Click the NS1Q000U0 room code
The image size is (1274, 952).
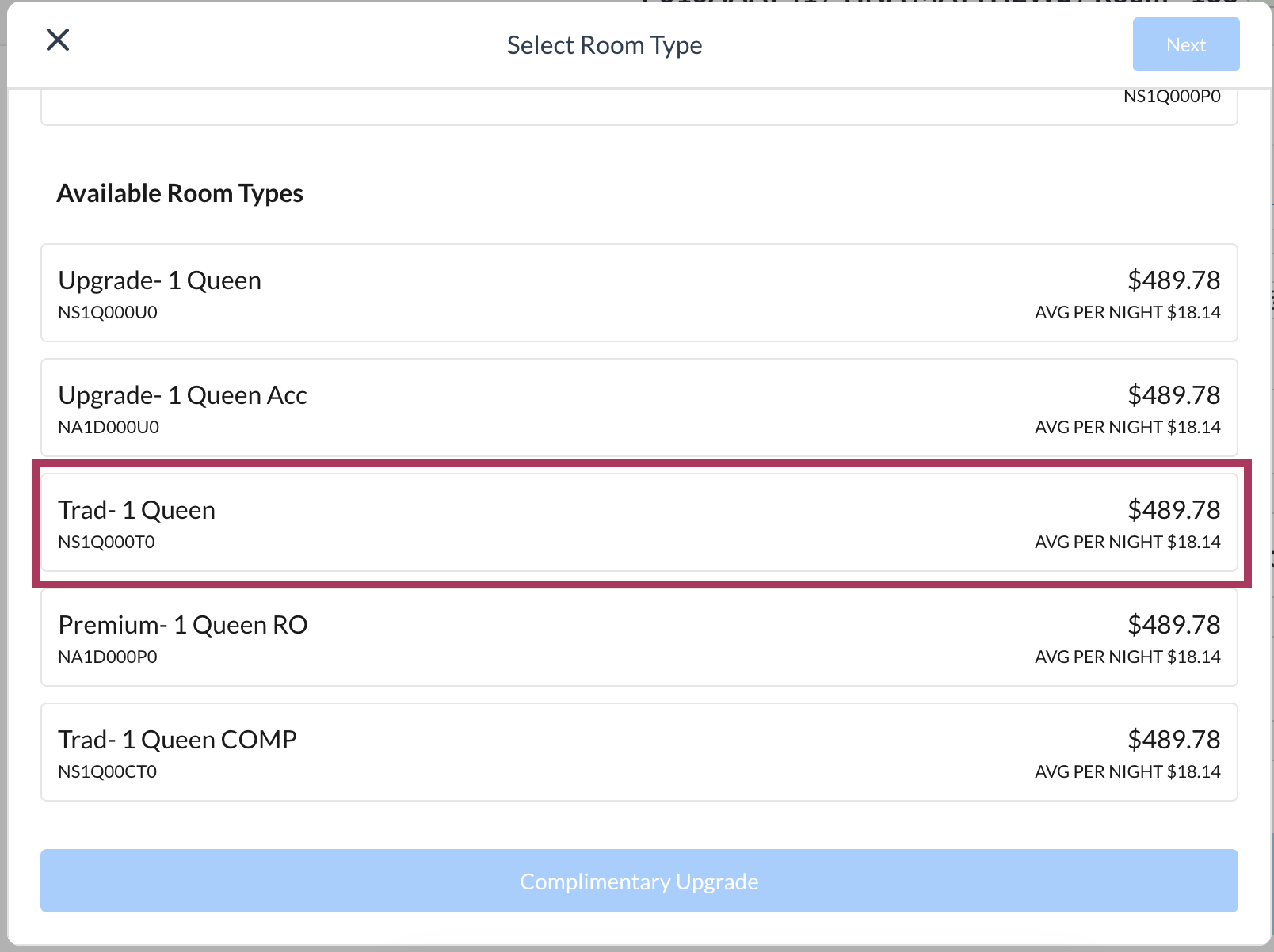tap(108, 313)
